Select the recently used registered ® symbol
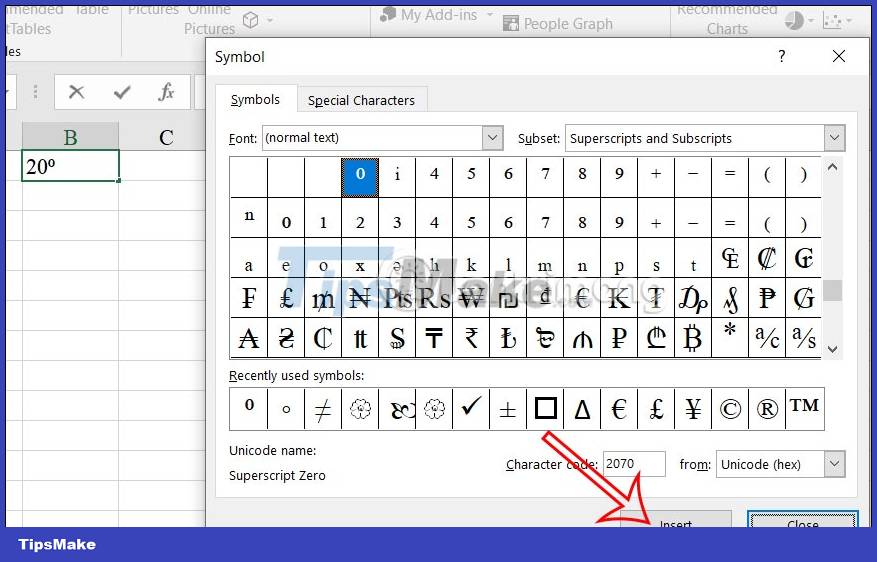Screen dimensions: 877x562 coord(767,409)
